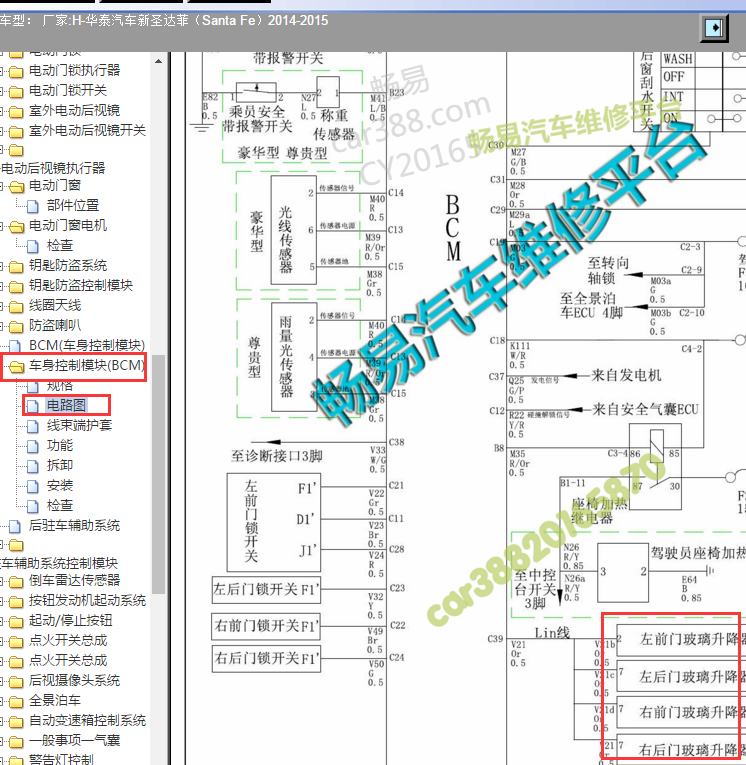
Task: Click the 至诊断接口3脚 label
Action: 277,456
